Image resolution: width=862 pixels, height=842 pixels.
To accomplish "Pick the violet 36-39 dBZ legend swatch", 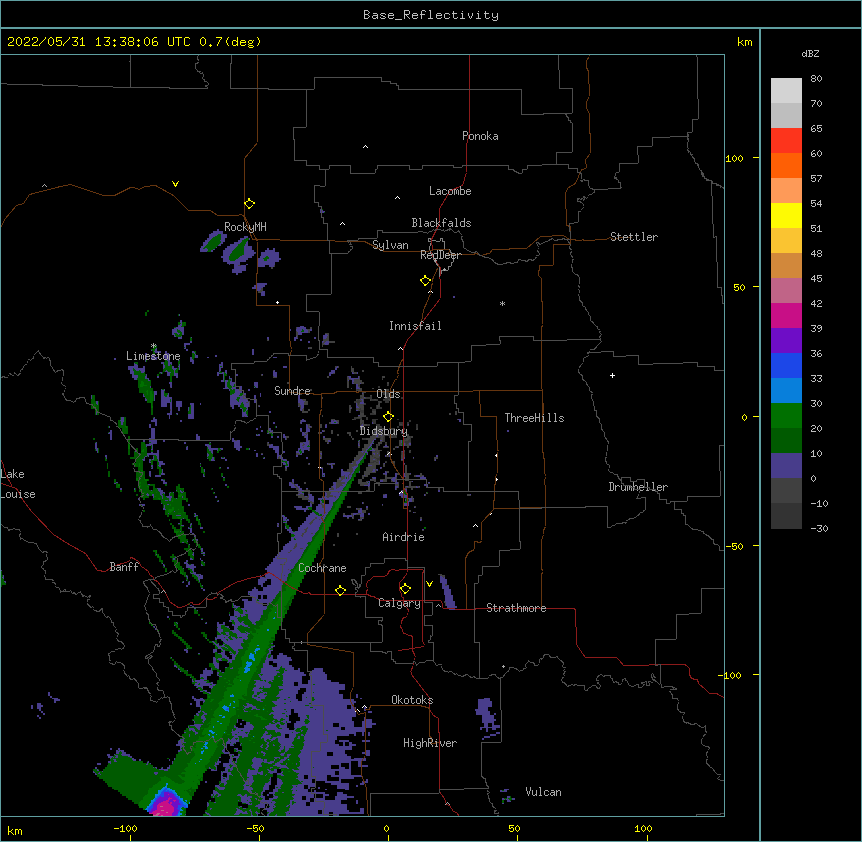I will pos(786,341).
